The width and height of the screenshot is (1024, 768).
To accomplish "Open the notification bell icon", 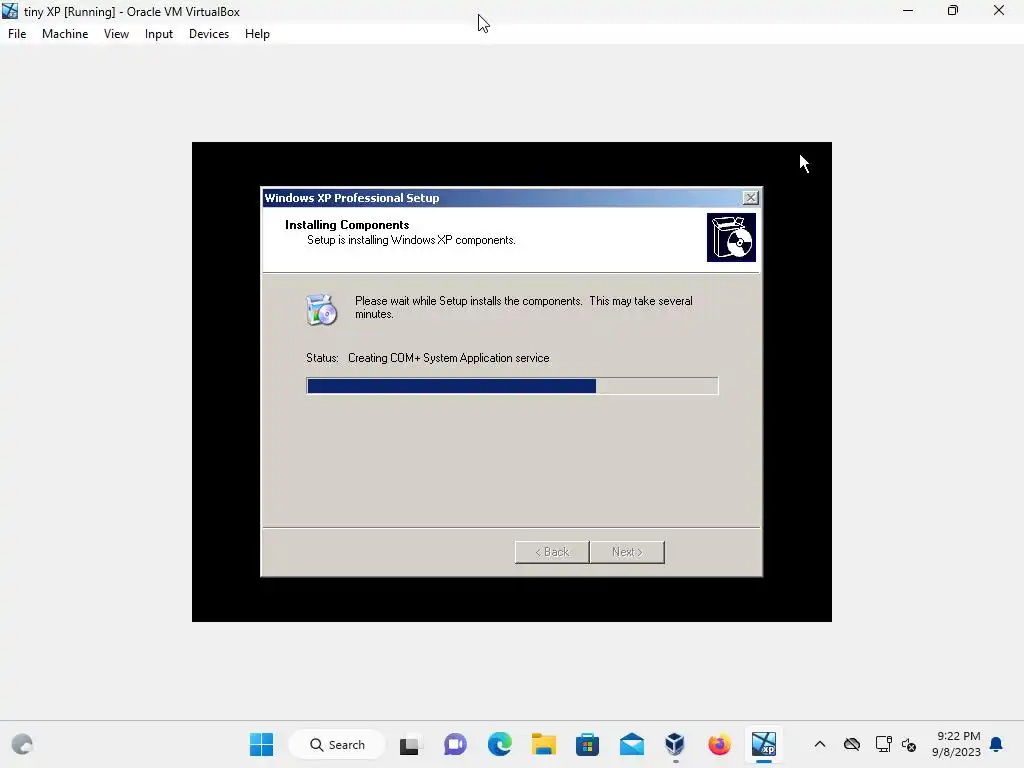I will (996, 744).
